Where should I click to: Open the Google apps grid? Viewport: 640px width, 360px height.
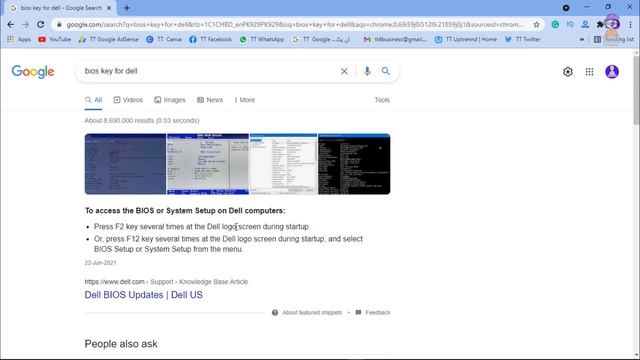(589, 72)
